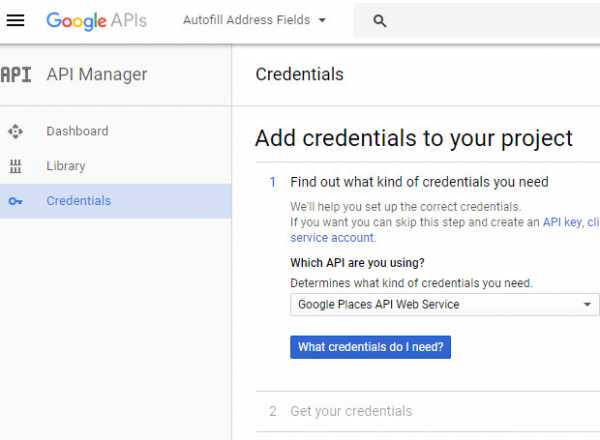Click the truncated link after API key
Viewport: 600px width, 440px height.
point(593,222)
